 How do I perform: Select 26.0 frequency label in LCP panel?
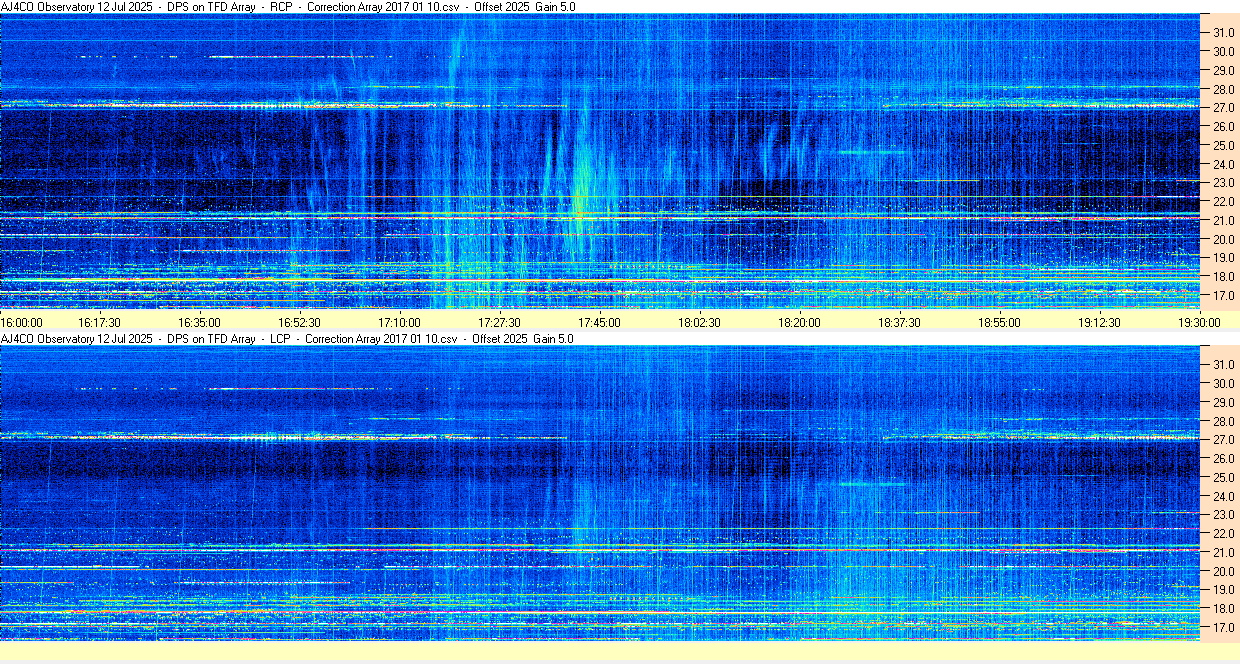(1223, 459)
